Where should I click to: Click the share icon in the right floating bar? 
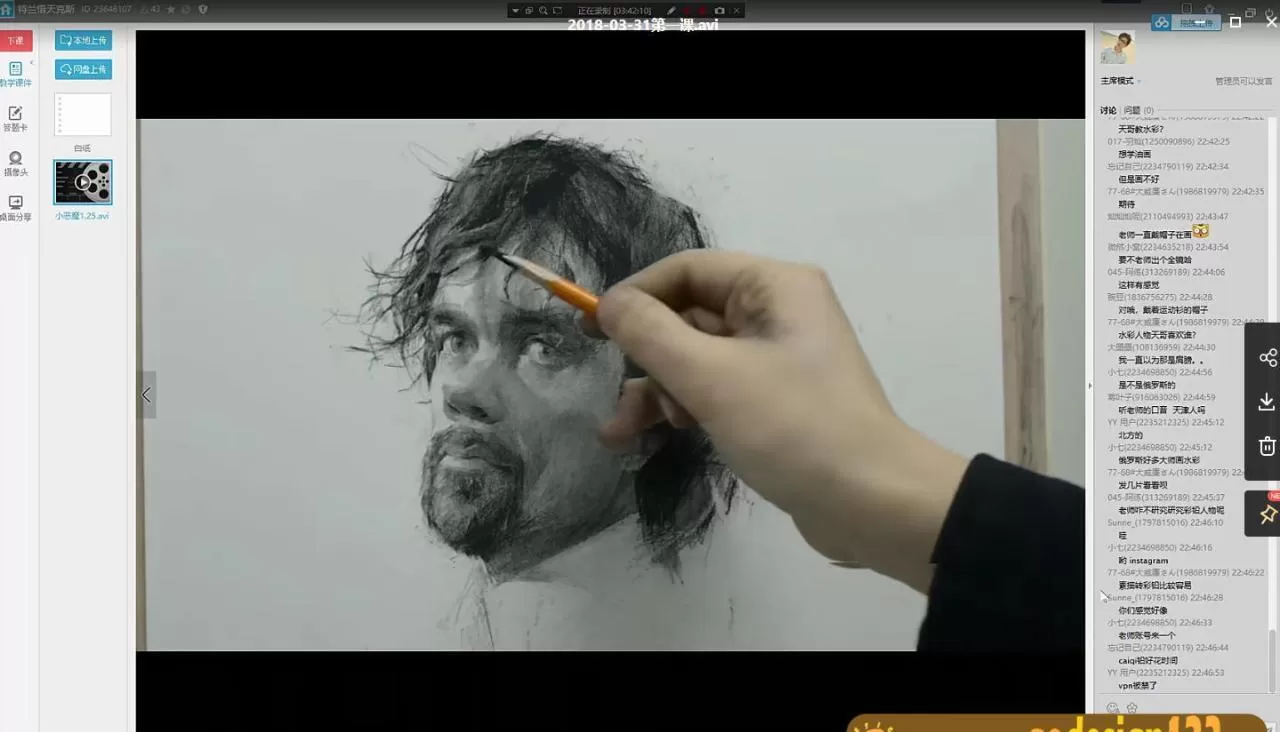[x=1267, y=358]
